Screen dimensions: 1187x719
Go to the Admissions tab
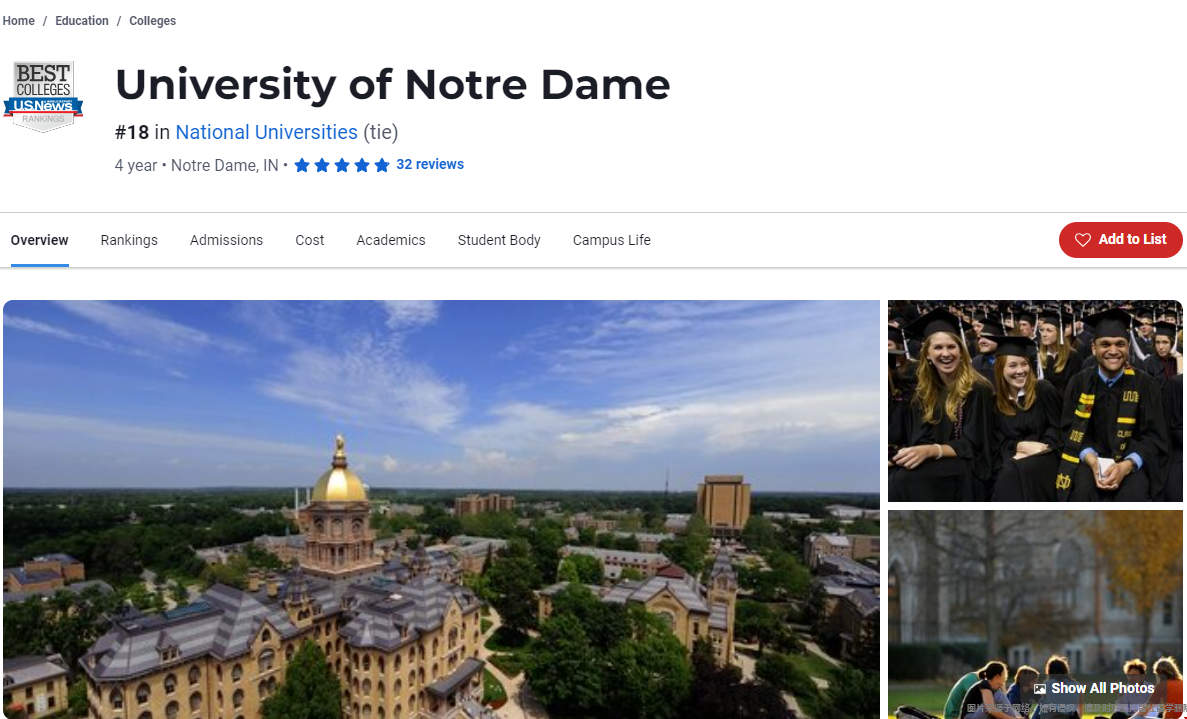coord(226,240)
